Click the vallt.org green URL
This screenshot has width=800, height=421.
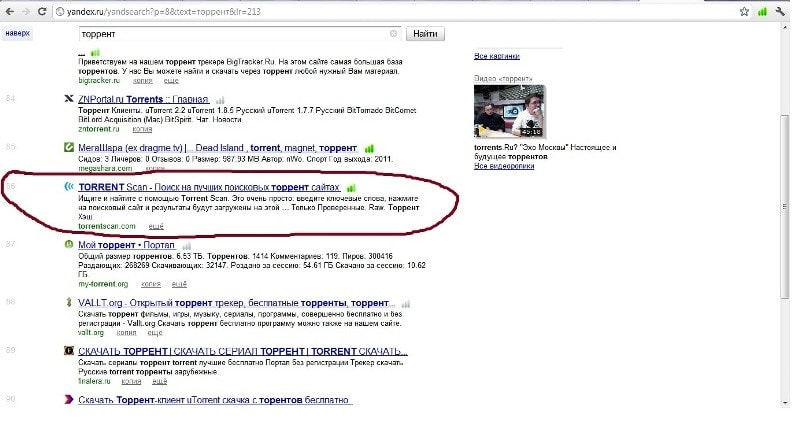91,332
